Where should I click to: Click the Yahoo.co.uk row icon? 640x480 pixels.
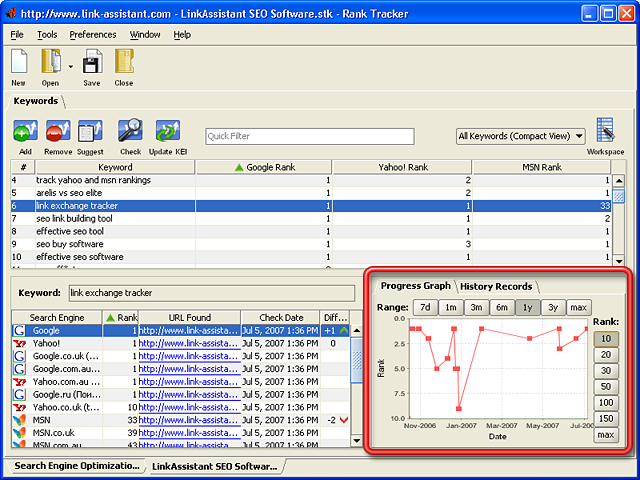point(19,407)
